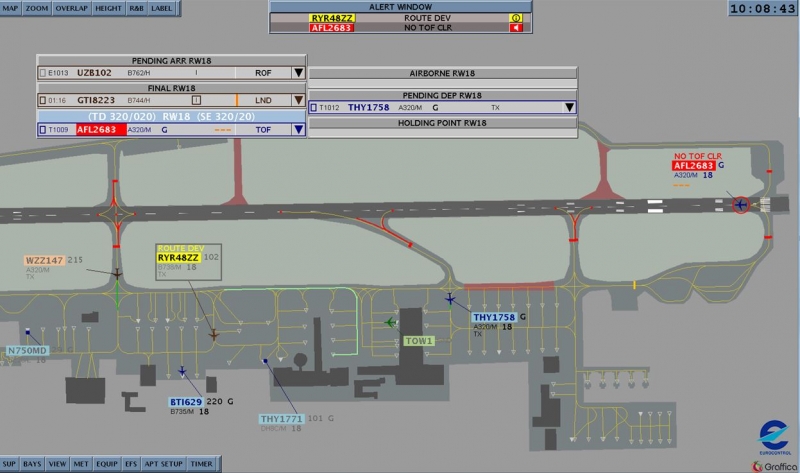Screen dimensions: 800x473
Task: Select the THY1758 aircraft symbol on the taxiway
Action: coord(450,299)
